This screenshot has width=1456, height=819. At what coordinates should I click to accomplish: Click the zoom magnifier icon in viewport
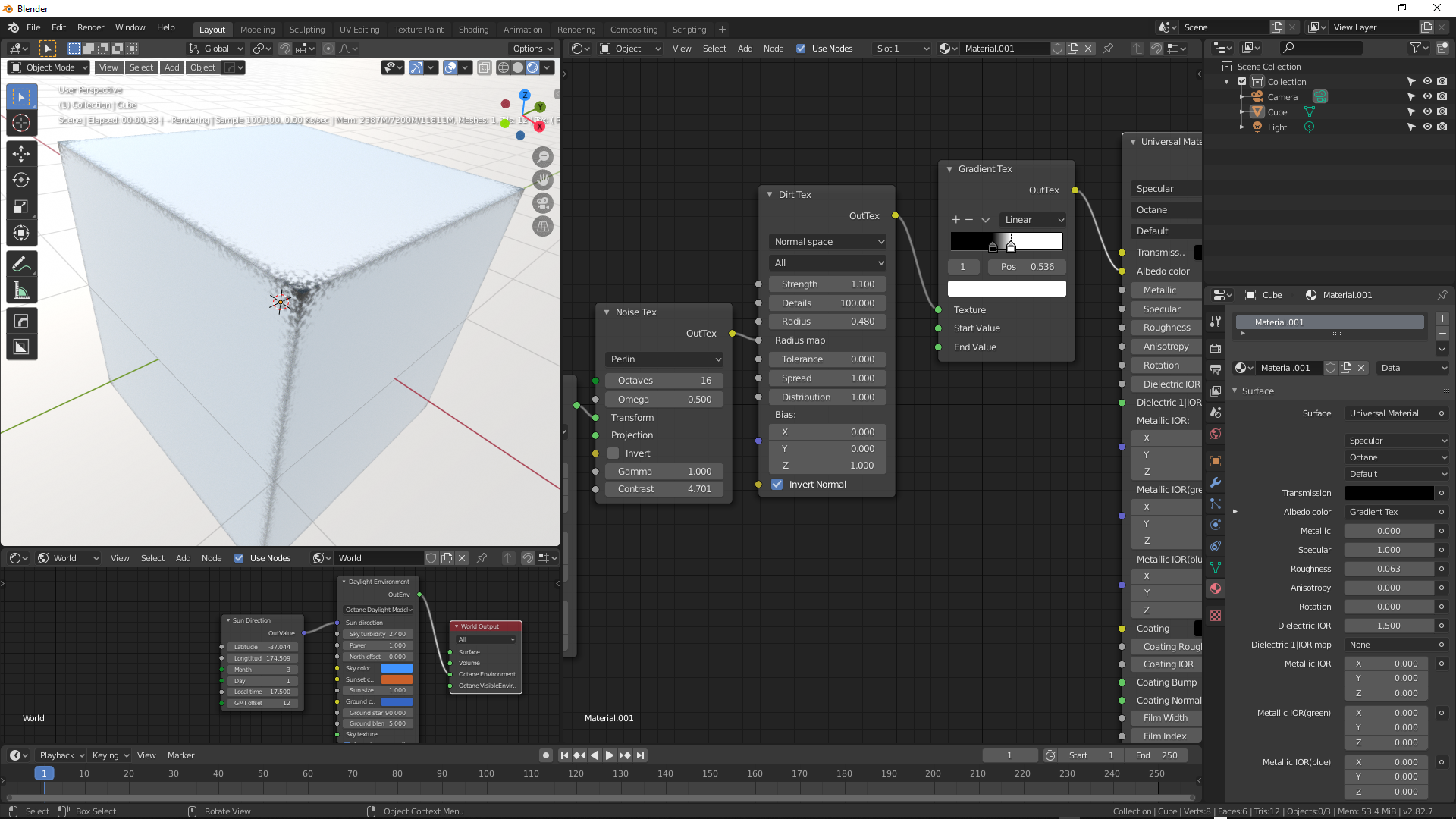tap(543, 157)
